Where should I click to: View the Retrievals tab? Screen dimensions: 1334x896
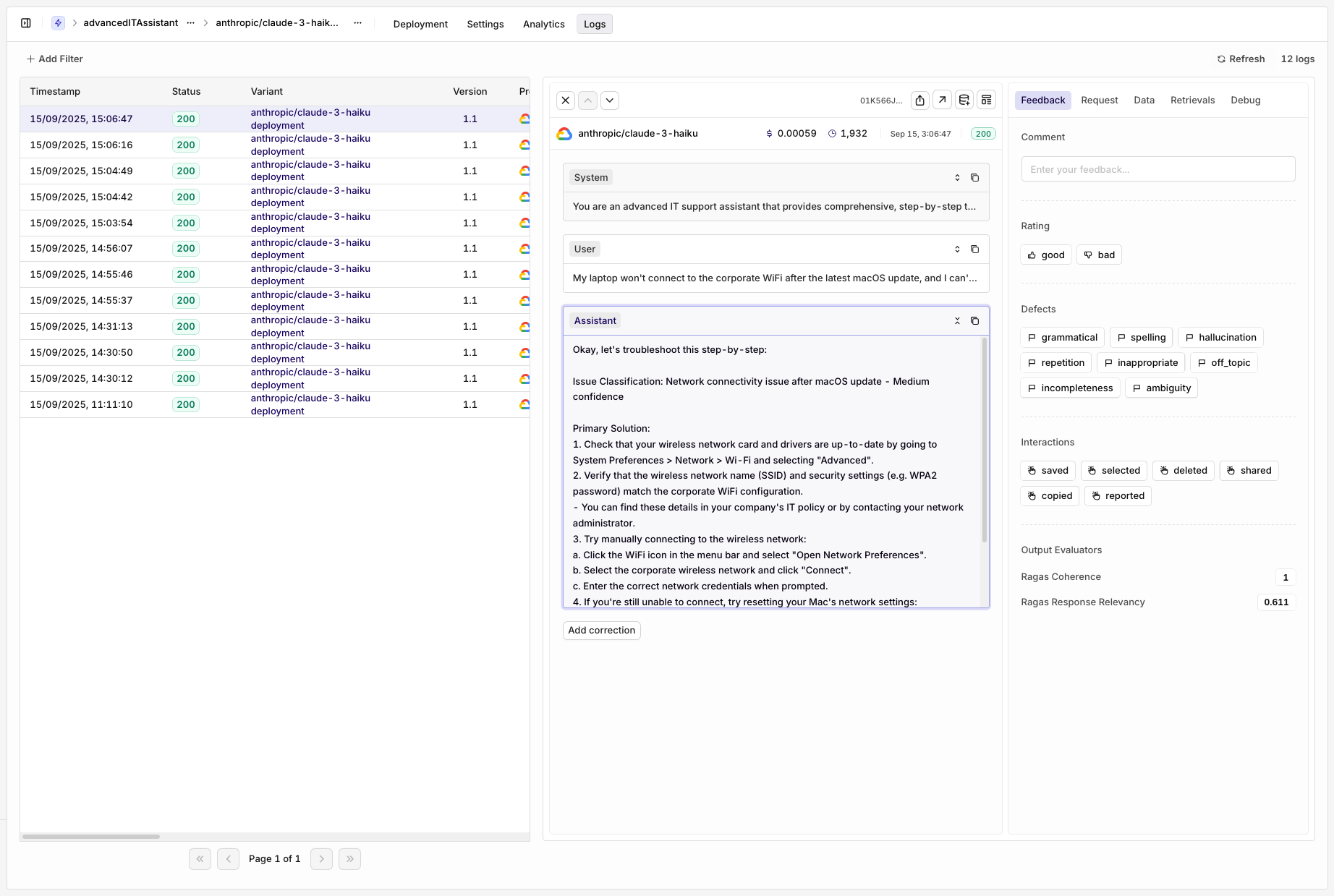(x=1193, y=101)
